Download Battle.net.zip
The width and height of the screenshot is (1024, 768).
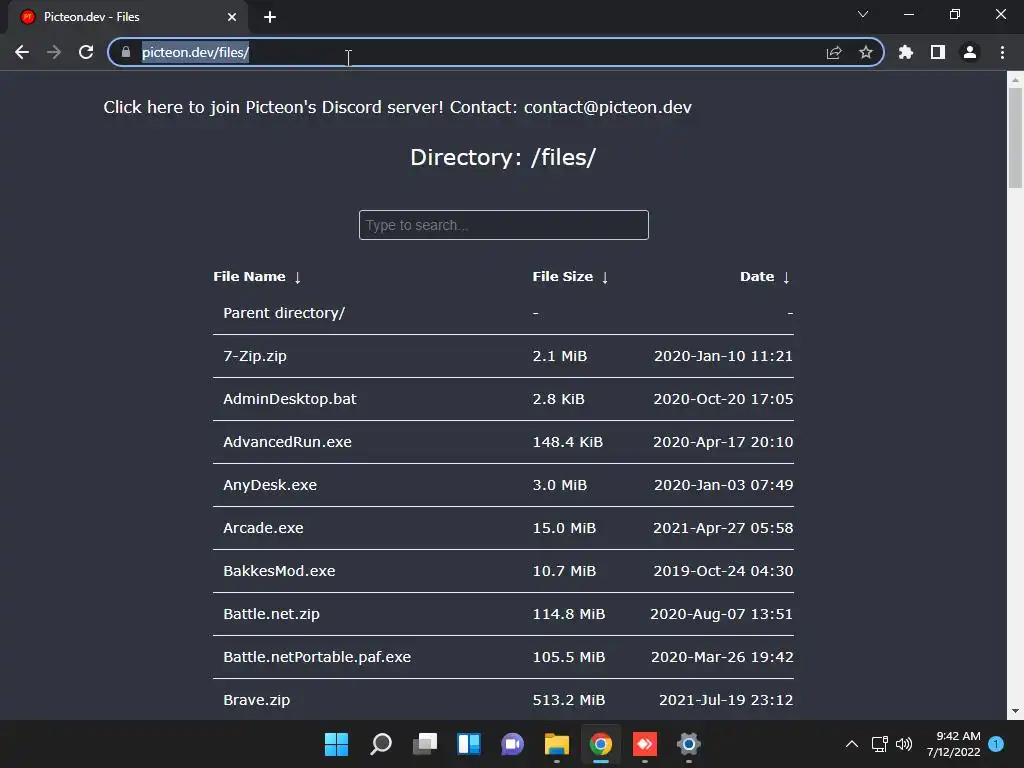pyautogui.click(x=271, y=614)
